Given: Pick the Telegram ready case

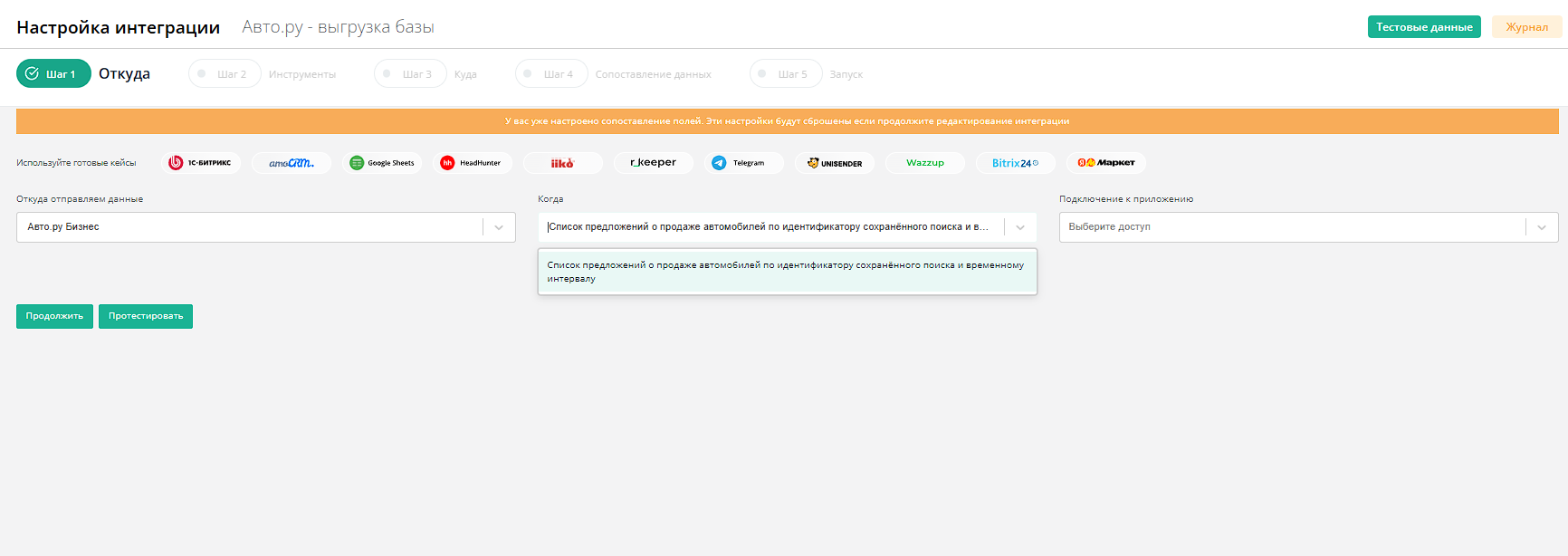Looking at the screenshot, I should pyautogui.click(x=744, y=163).
